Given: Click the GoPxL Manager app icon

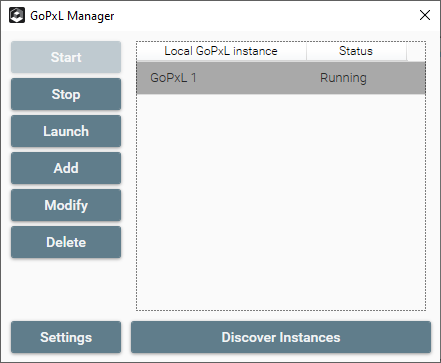Looking at the screenshot, I should [x=17, y=15].
